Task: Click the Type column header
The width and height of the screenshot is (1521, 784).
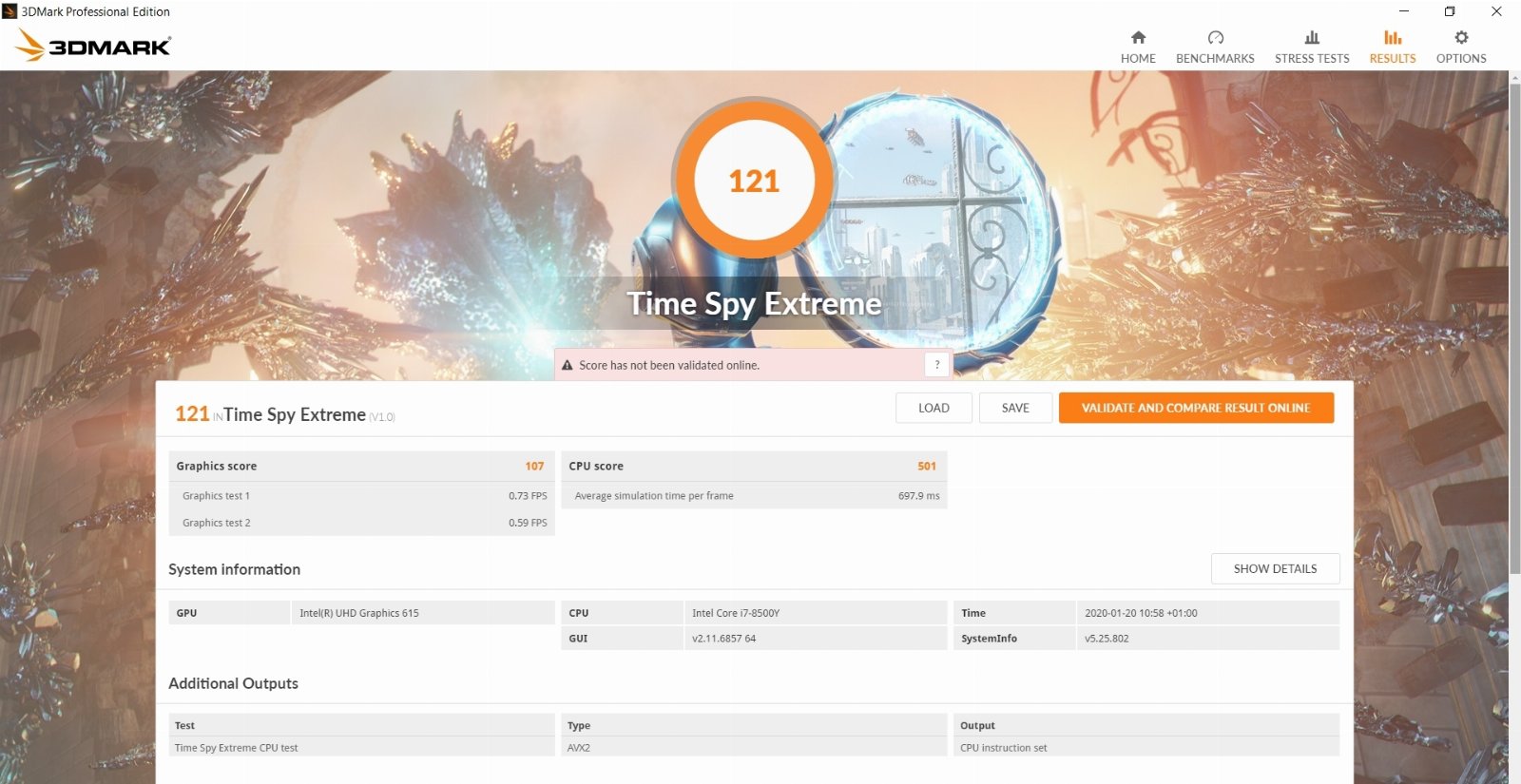Action: (578, 725)
